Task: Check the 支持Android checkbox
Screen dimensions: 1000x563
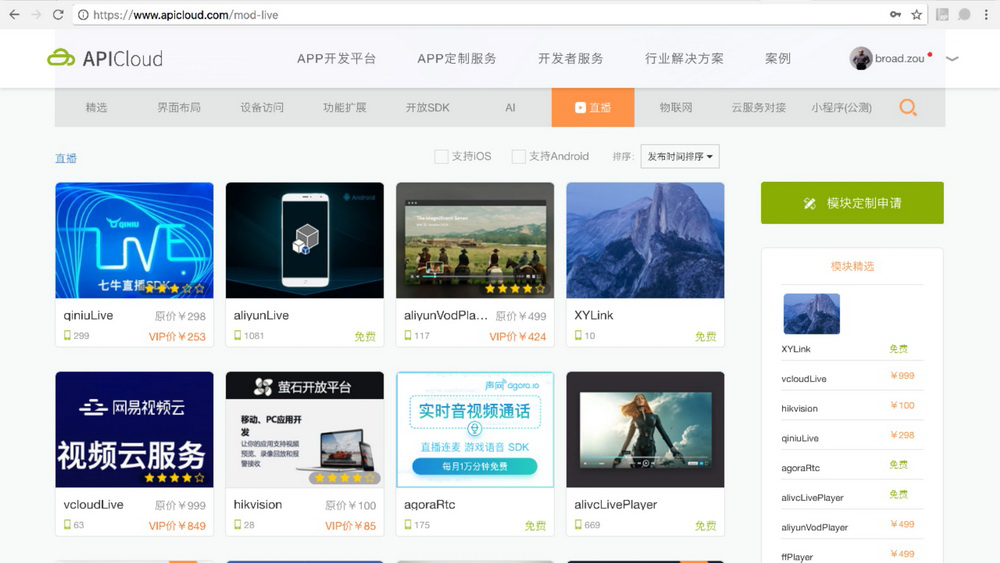Action: pyautogui.click(x=518, y=156)
